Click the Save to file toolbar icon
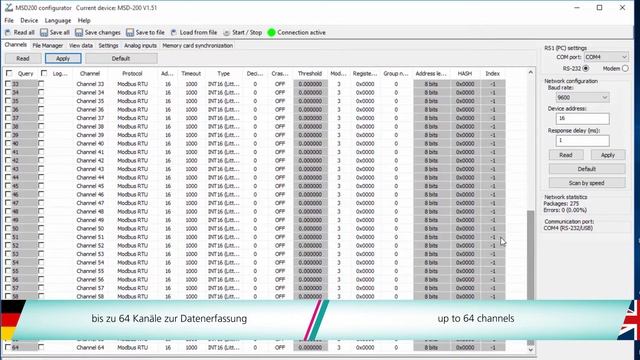Viewport: 640px width, 360px height. [x=130, y=32]
